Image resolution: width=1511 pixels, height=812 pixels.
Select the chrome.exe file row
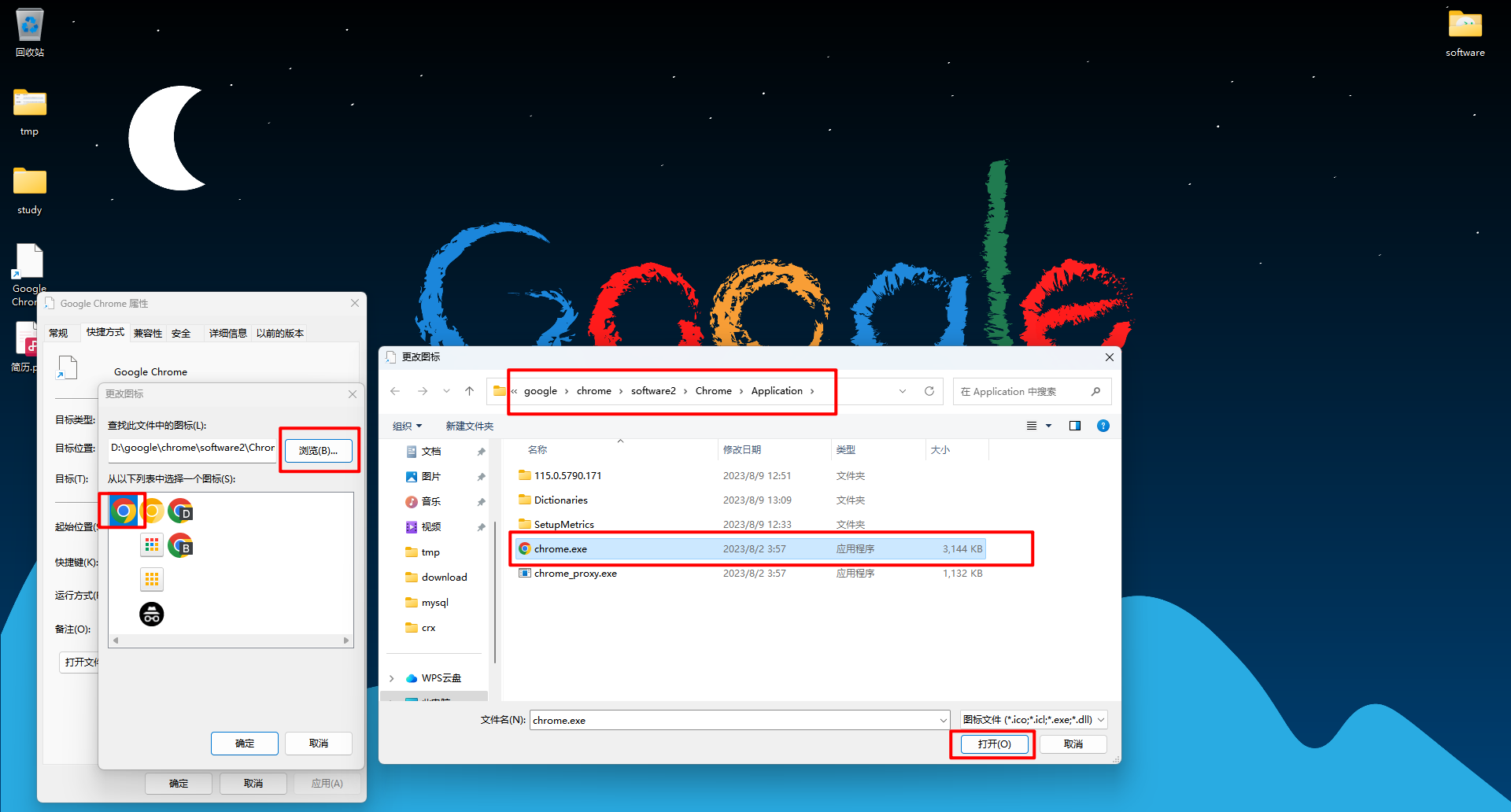750,549
